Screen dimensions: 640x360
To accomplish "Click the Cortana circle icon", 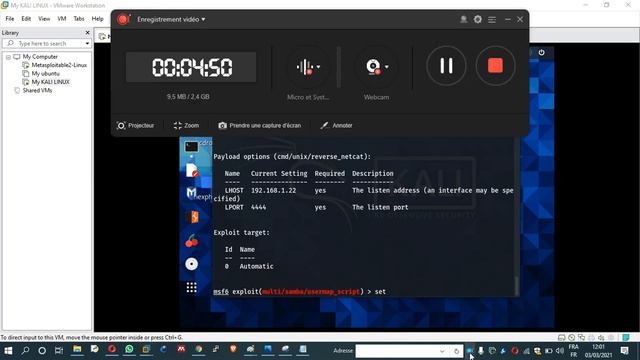I will pos(42,351).
